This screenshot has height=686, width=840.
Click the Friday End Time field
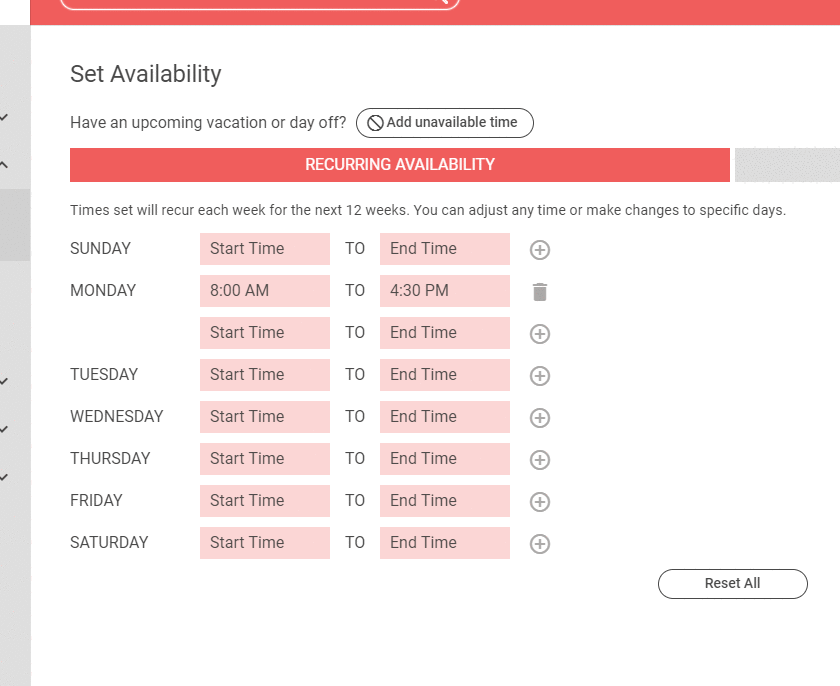[445, 501]
